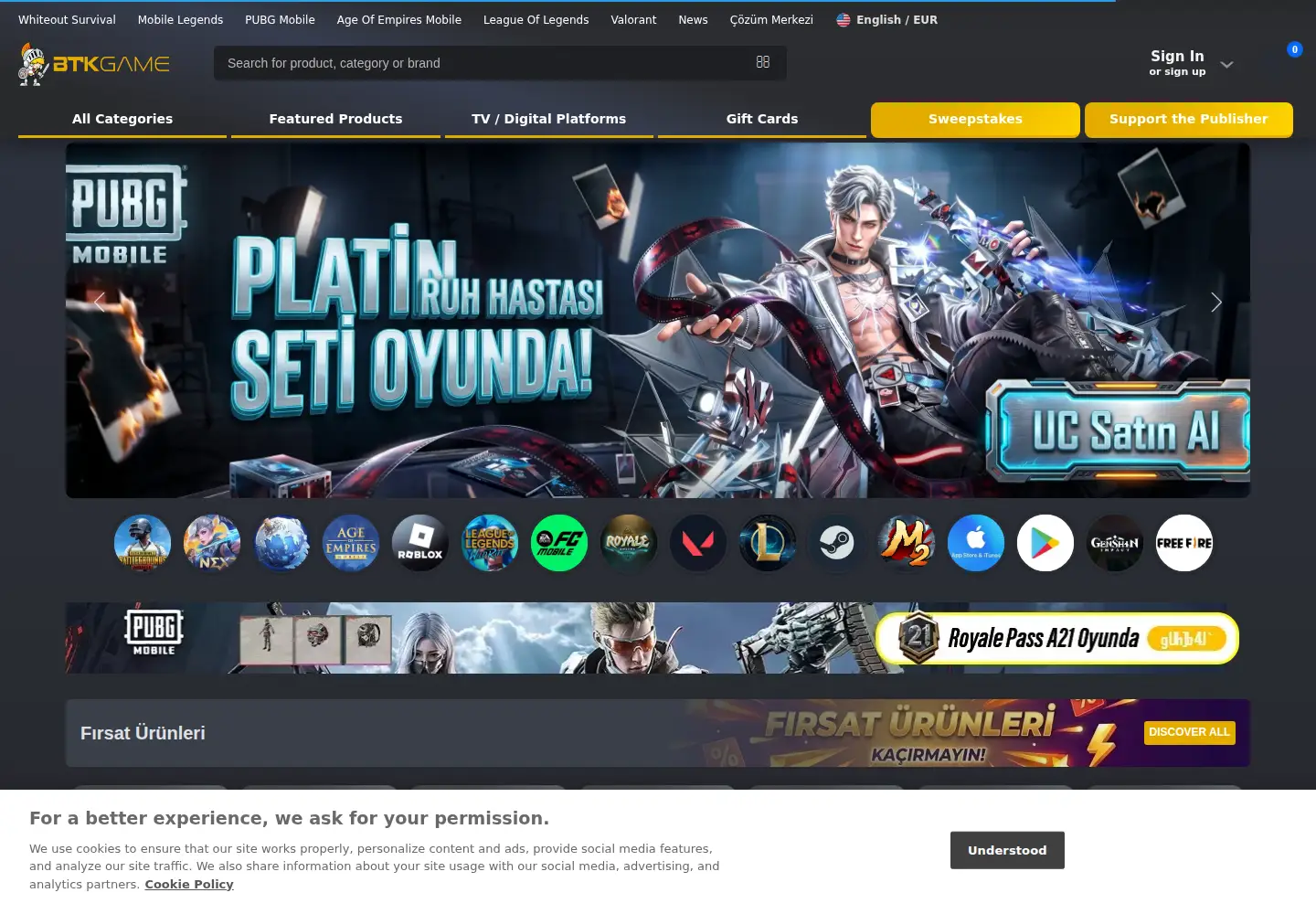Open the All Categories menu
Screen dimensions: 1316x914
click(x=122, y=120)
